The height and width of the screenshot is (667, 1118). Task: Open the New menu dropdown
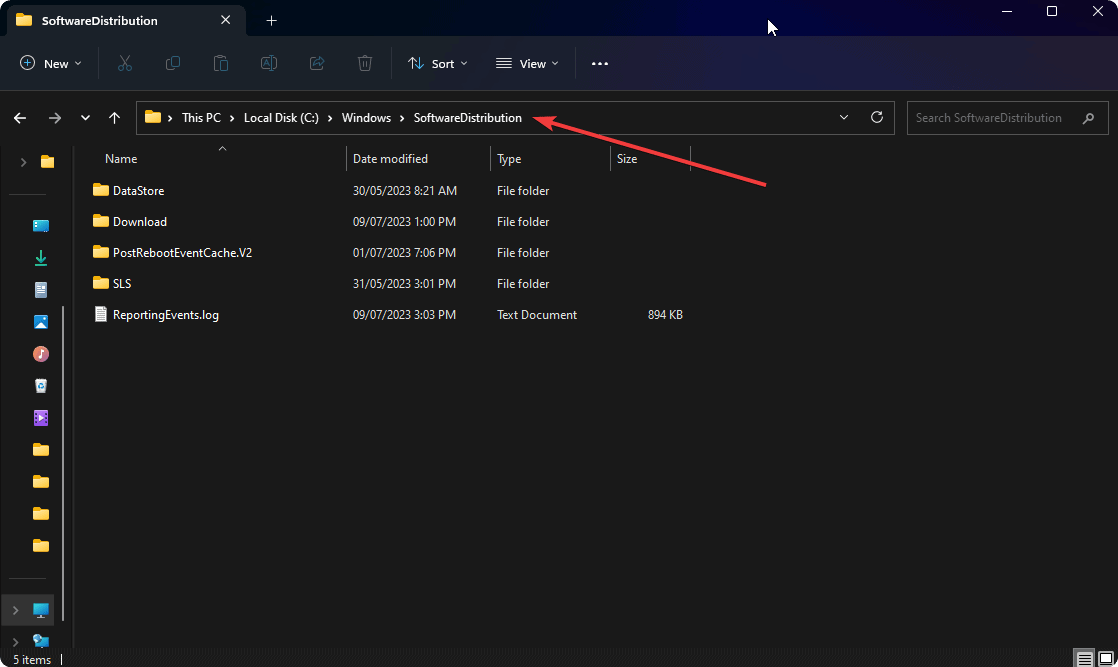click(50, 63)
